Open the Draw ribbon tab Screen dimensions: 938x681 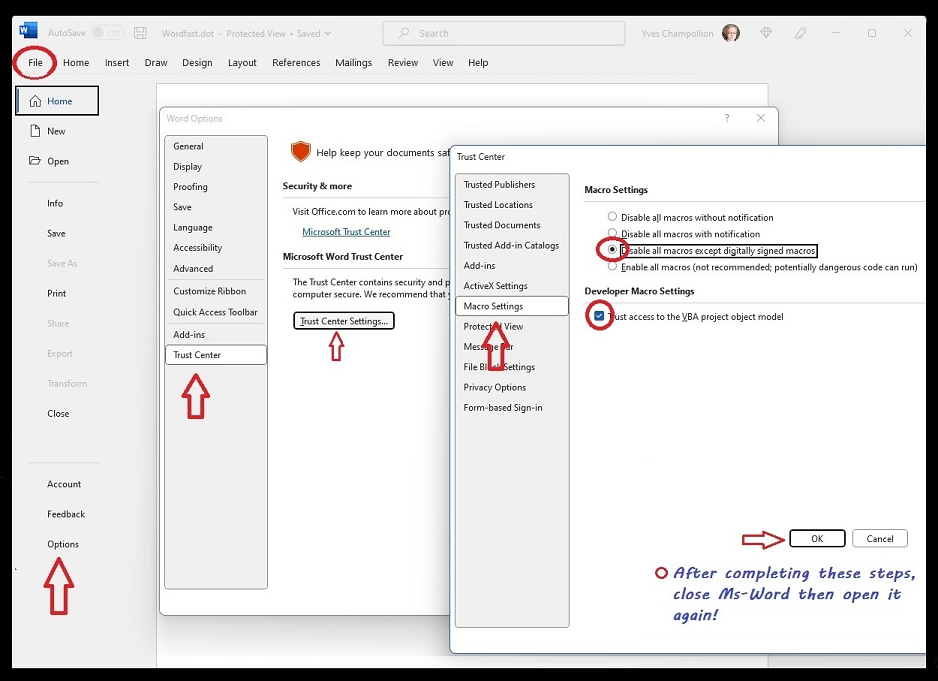point(156,62)
